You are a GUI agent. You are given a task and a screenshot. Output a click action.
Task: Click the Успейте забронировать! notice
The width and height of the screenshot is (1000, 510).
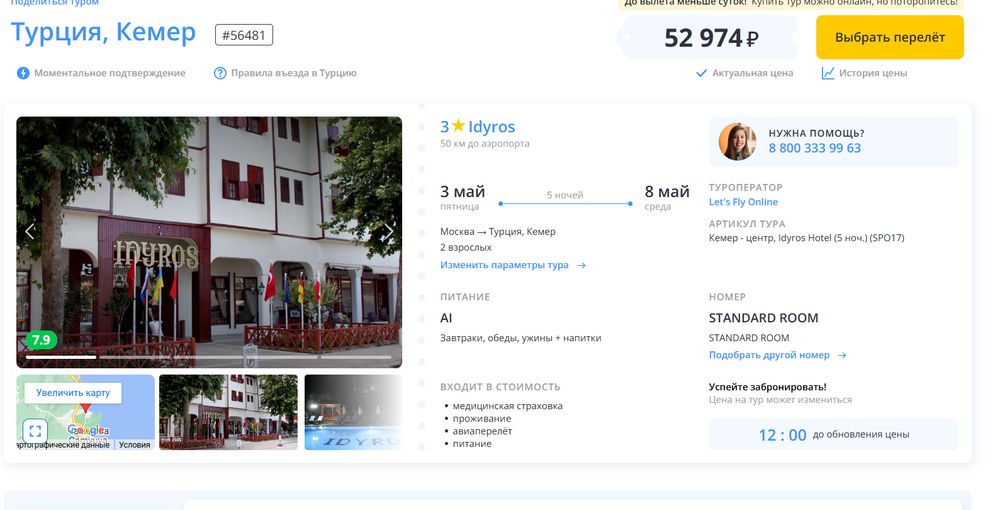(767, 387)
